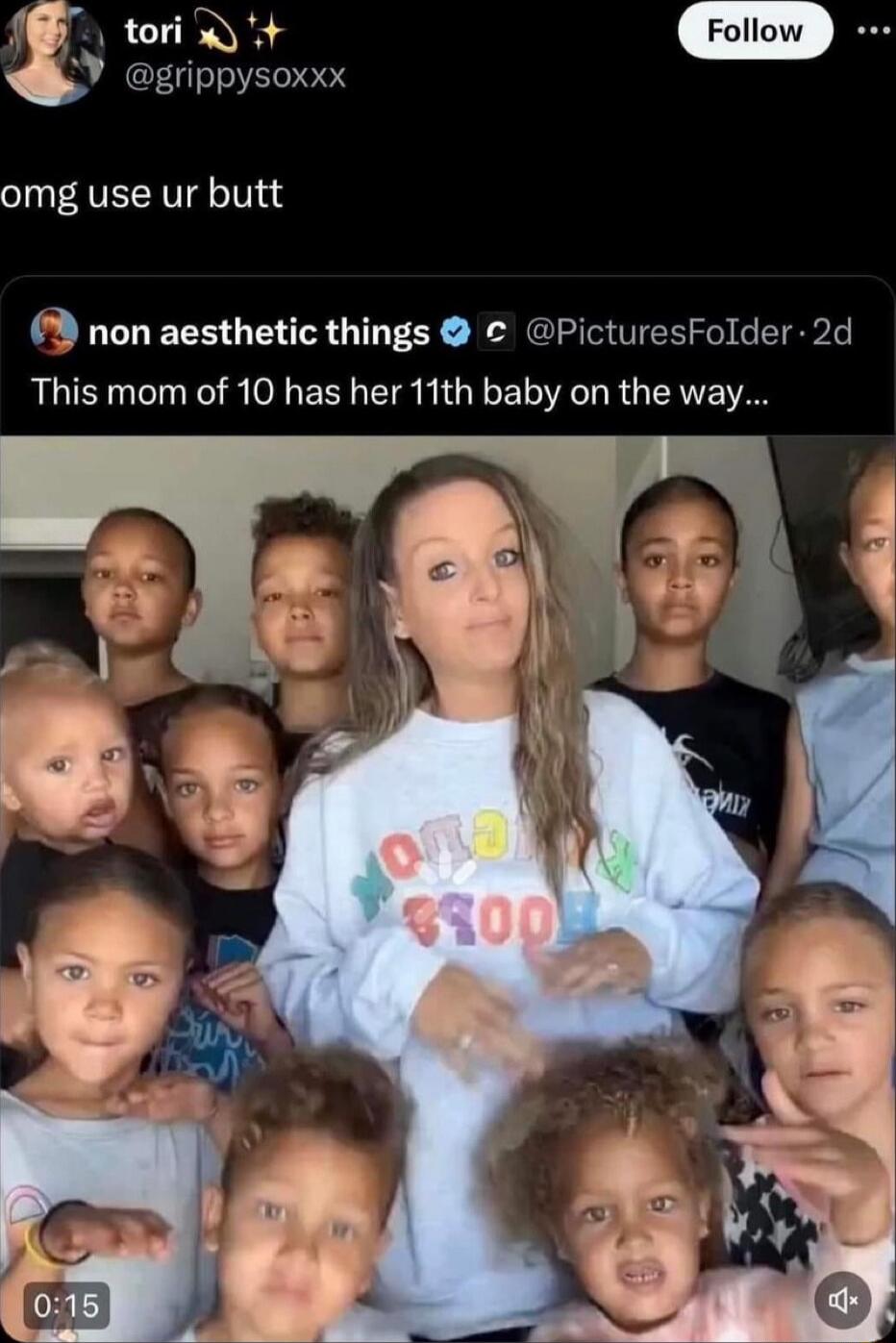Open the 2d timestamp of quoted post
The height and width of the screenshot is (1343, 896).
pos(832,333)
